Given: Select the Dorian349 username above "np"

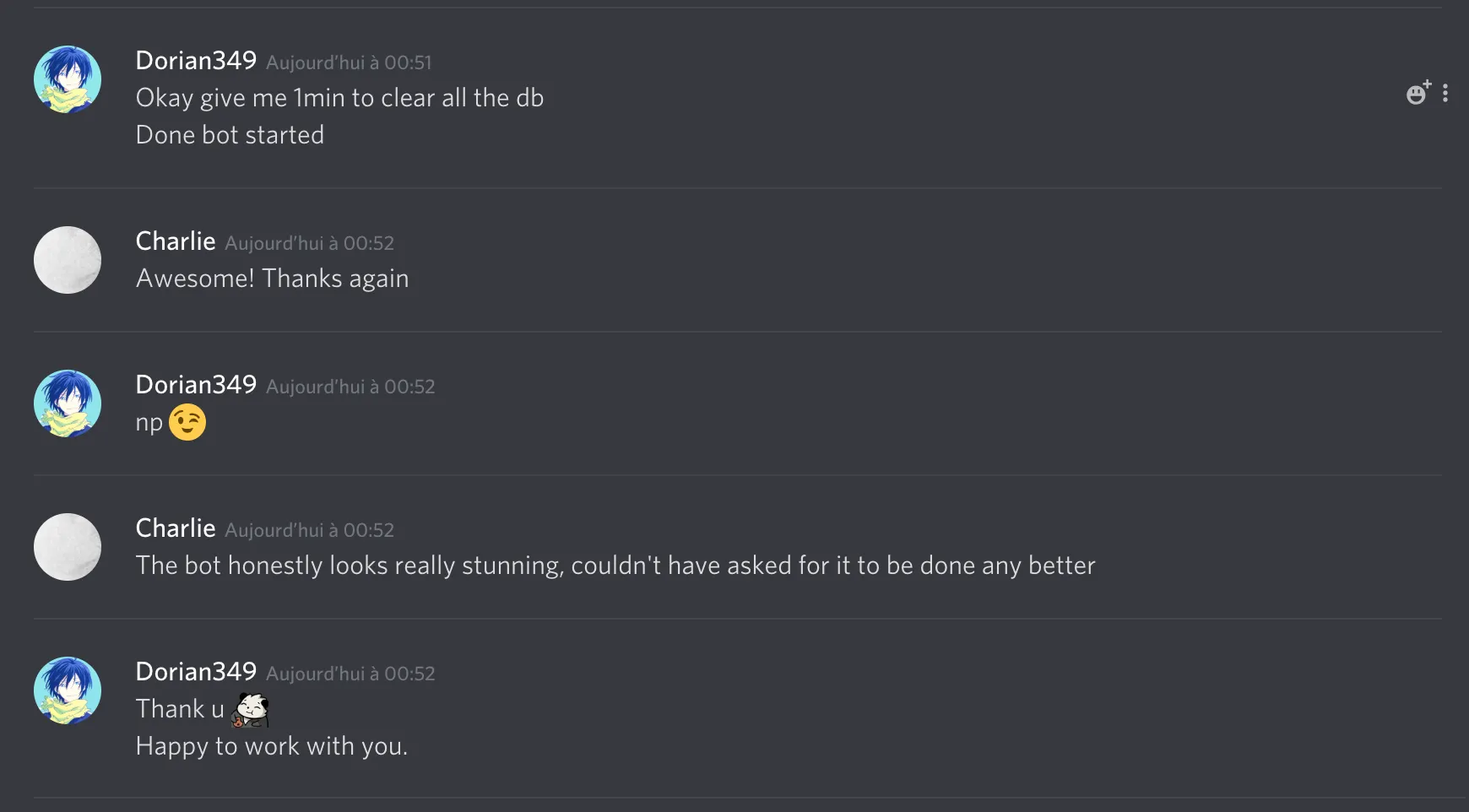Looking at the screenshot, I should [x=196, y=385].
